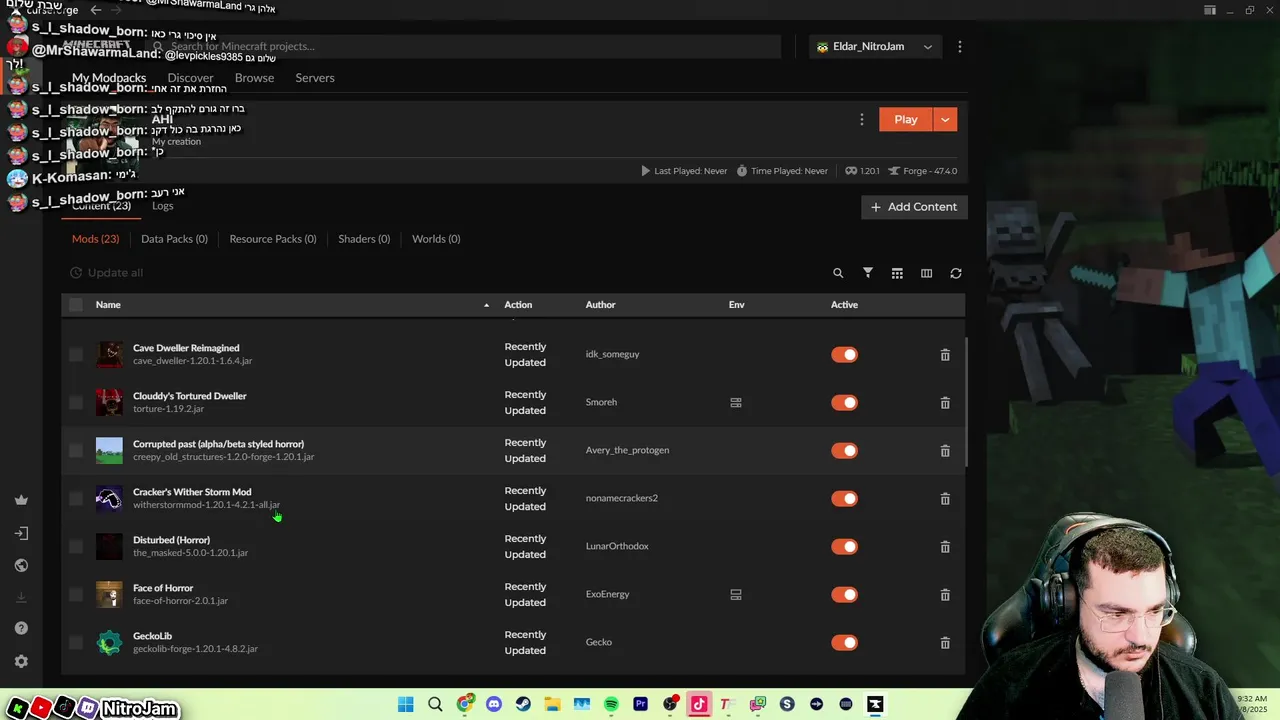Open the globe icon in left sidebar
Image resolution: width=1280 pixels, height=720 pixels.
point(21,565)
